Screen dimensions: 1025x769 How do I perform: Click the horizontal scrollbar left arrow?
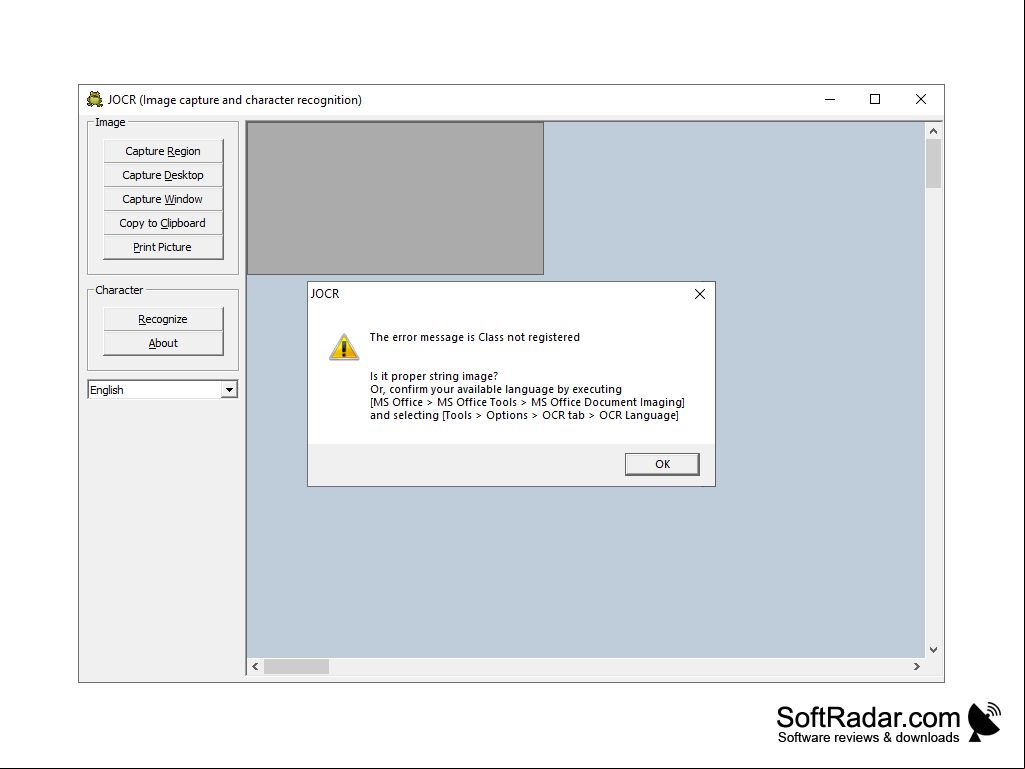pyautogui.click(x=255, y=666)
